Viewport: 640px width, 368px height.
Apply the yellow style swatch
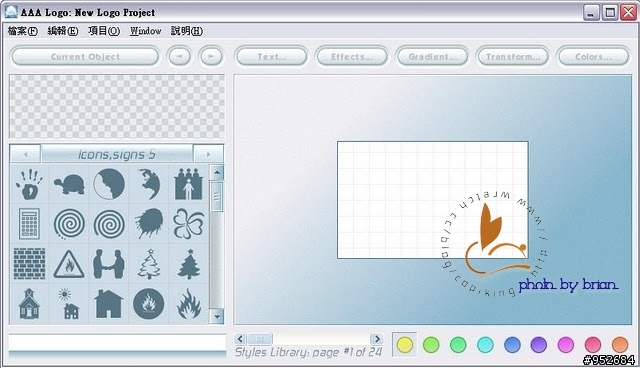pos(404,345)
